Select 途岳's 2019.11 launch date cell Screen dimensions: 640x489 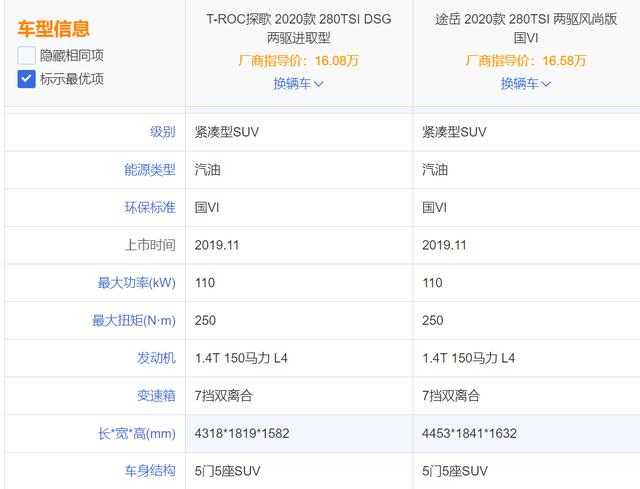(527, 245)
